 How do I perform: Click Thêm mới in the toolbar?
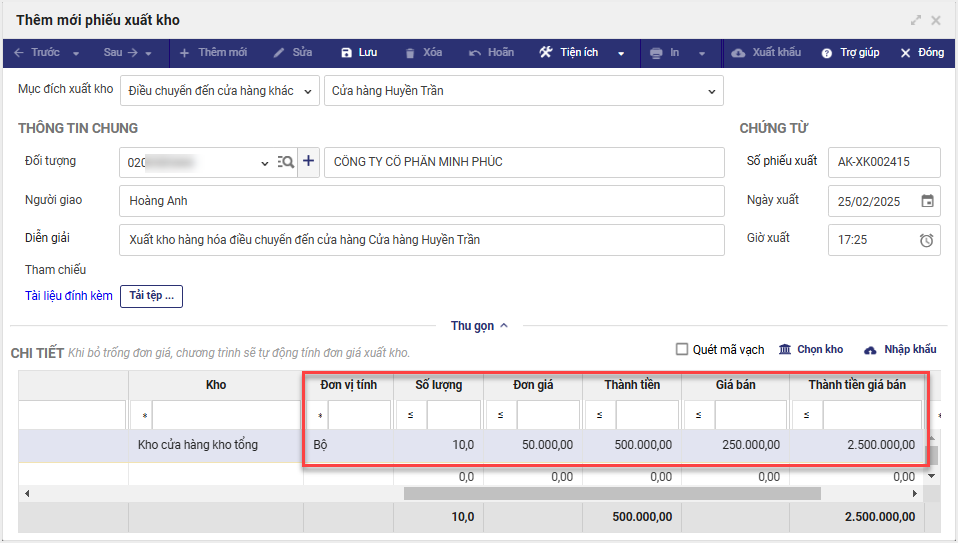213,53
